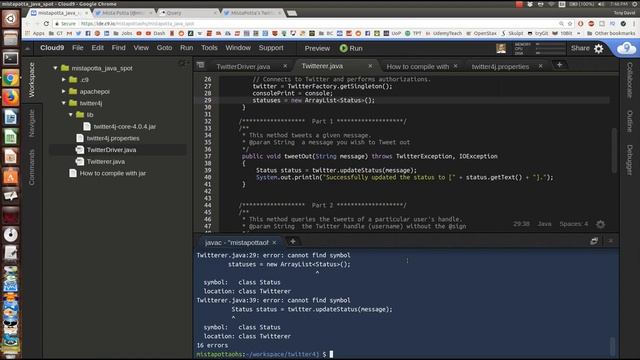Open LibreOffice Writer dock icon
This screenshot has width=640, height=360.
coord(11,118)
